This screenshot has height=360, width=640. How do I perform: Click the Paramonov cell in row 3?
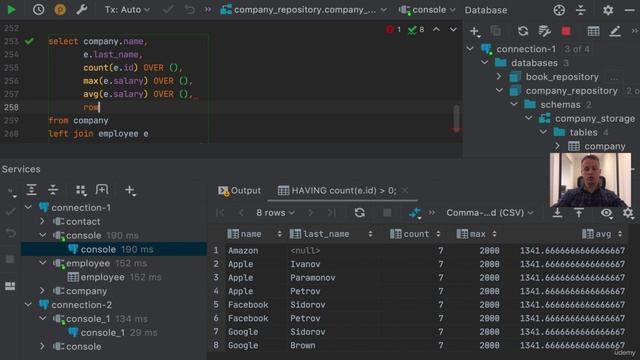point(313,278)
